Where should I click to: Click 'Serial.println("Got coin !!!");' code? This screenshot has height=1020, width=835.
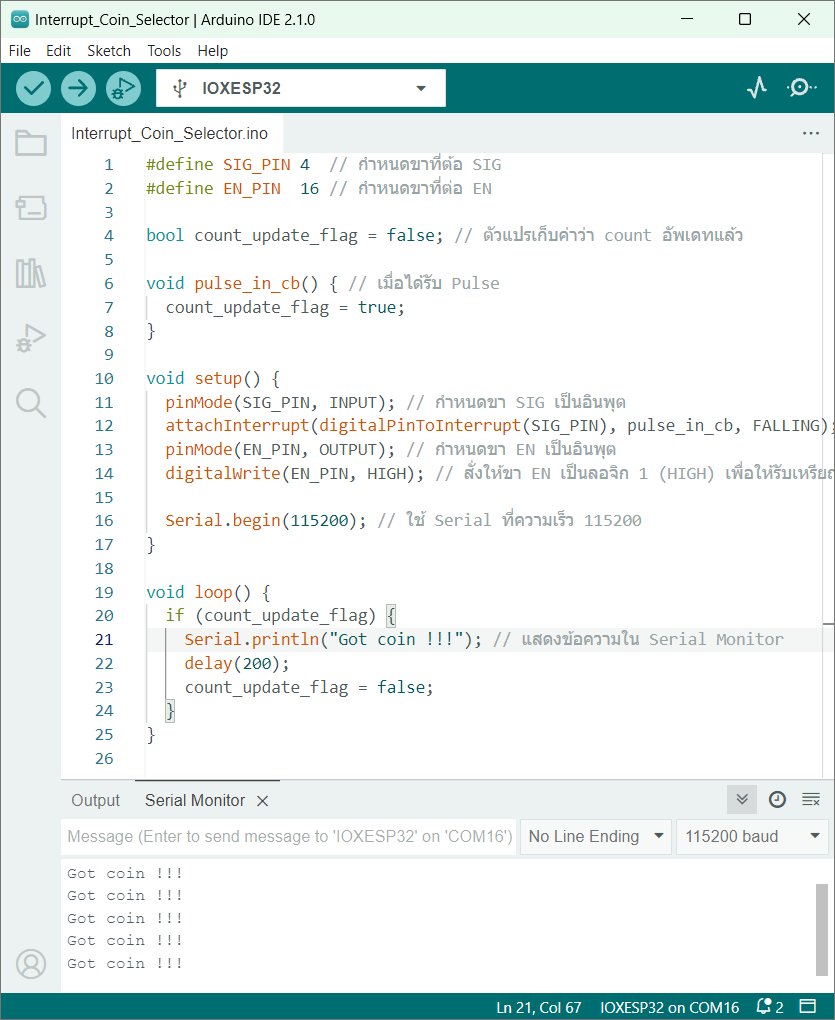tap(333, 639)
